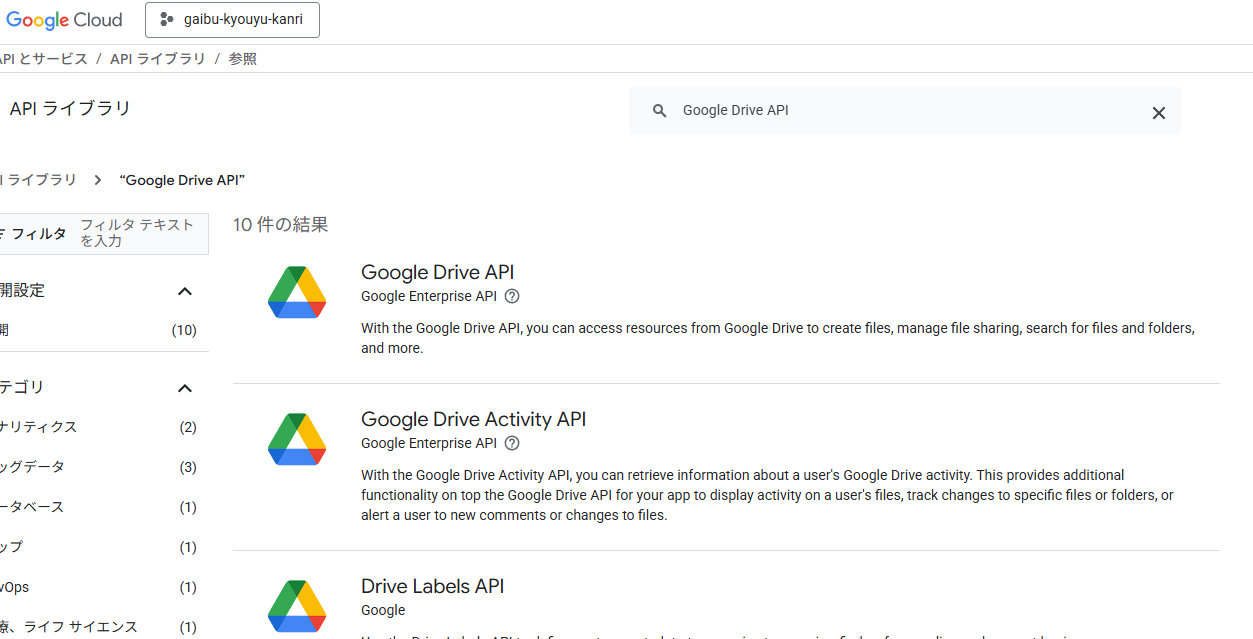Click the Google Drive Activity API icon
Image resolution: width=1253 pixels, height=639 pixels.
(x=297, y=440)
